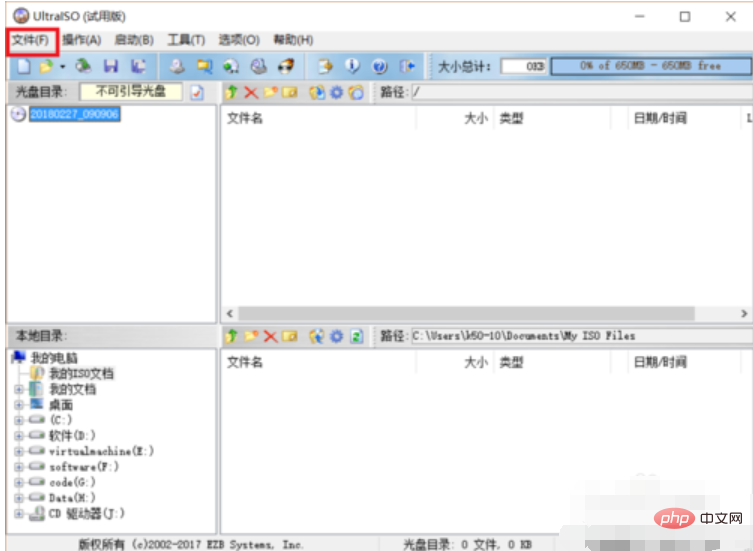This screenshot has height=551, width=753.
Task: Select the 20180227_090906 disc root node
Action: point(74,114)
